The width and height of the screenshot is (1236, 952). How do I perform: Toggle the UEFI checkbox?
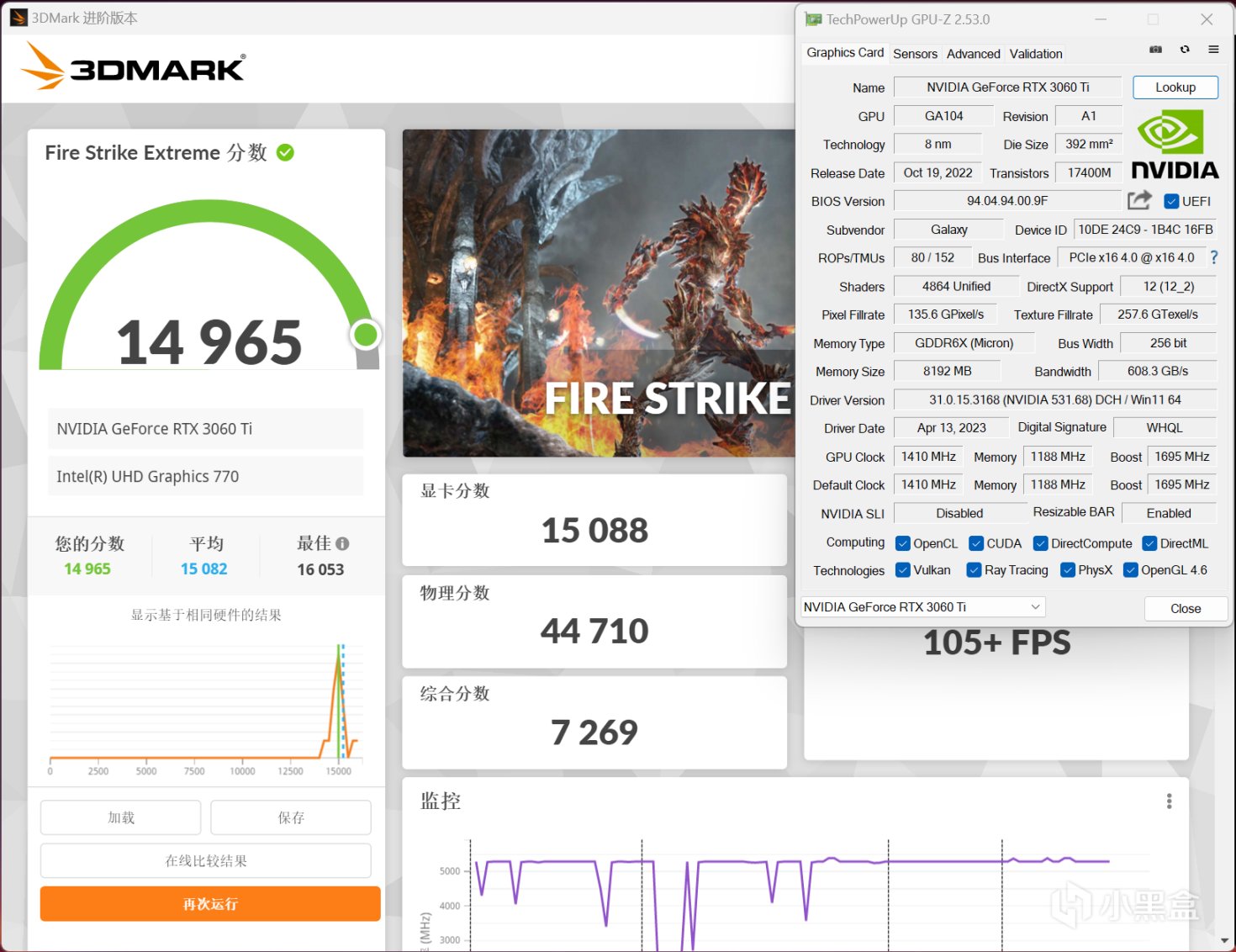click(x=1171, y=201)
